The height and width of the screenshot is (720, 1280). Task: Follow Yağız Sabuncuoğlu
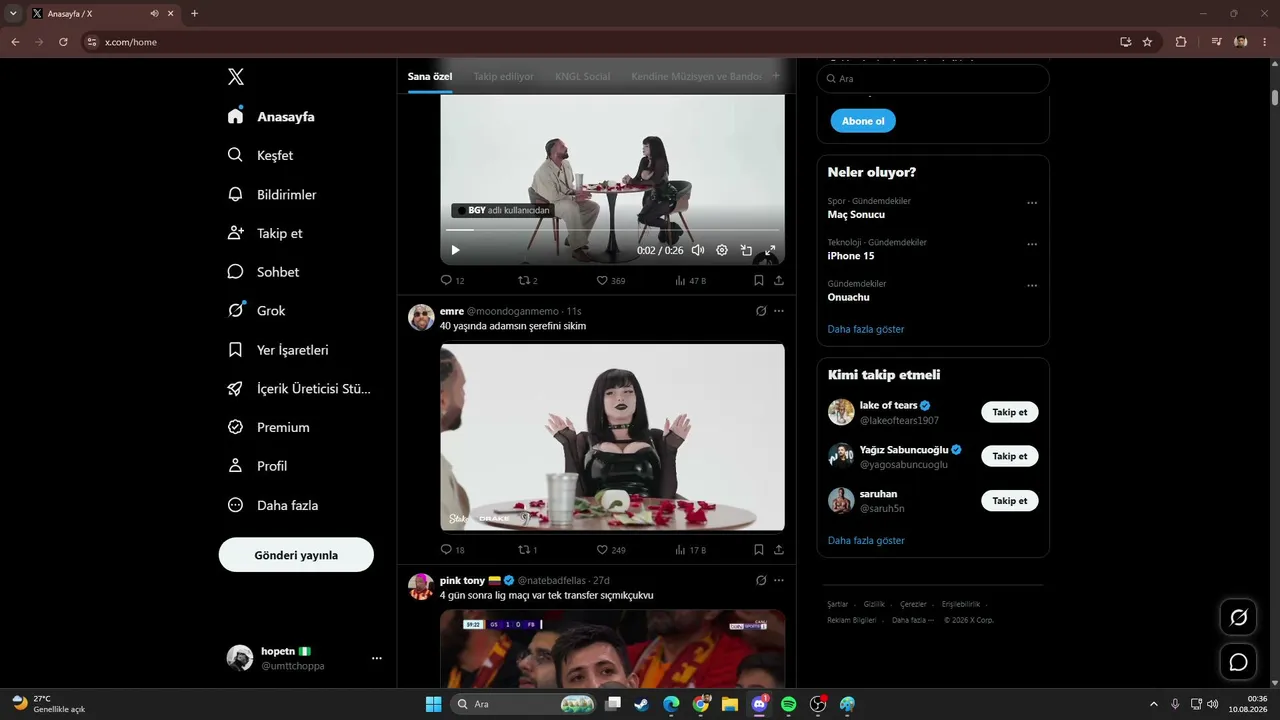[1010, 456]
